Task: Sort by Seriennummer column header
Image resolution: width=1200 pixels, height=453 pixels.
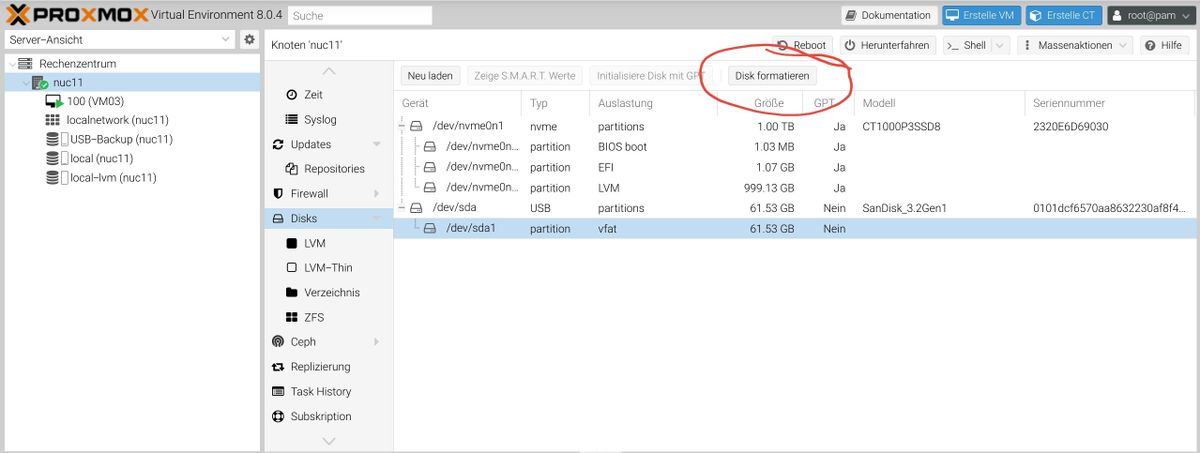Action: coord(1111,103)
